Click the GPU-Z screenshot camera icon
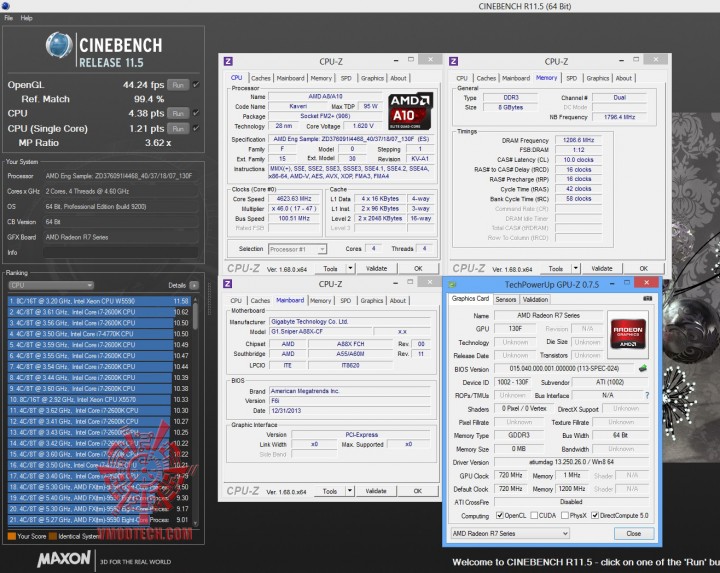 coord(647,298)
